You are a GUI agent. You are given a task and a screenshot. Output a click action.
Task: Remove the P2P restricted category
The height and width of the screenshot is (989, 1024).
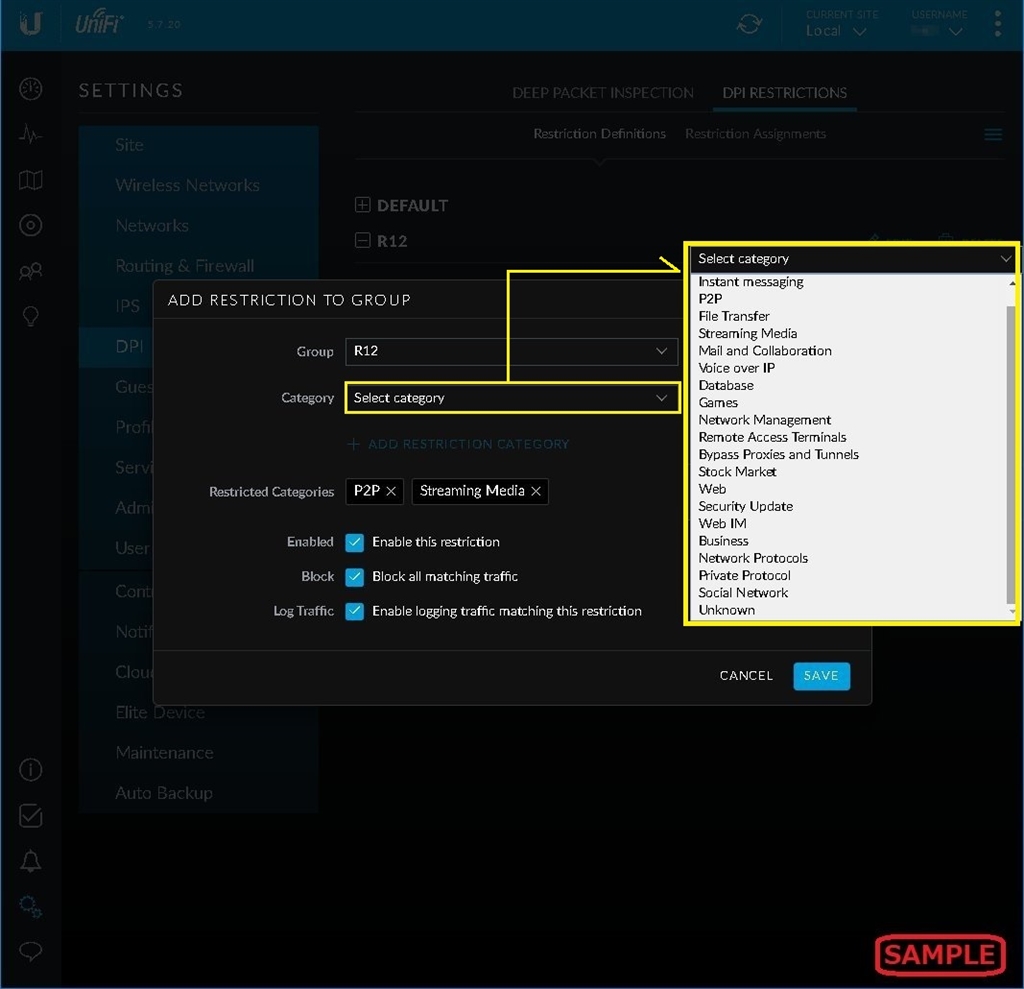(x=391, y=491)
